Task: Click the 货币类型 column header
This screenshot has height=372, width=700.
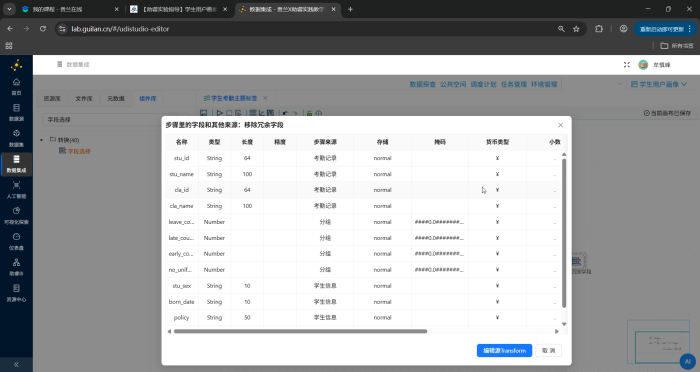Action: point(497,142)
